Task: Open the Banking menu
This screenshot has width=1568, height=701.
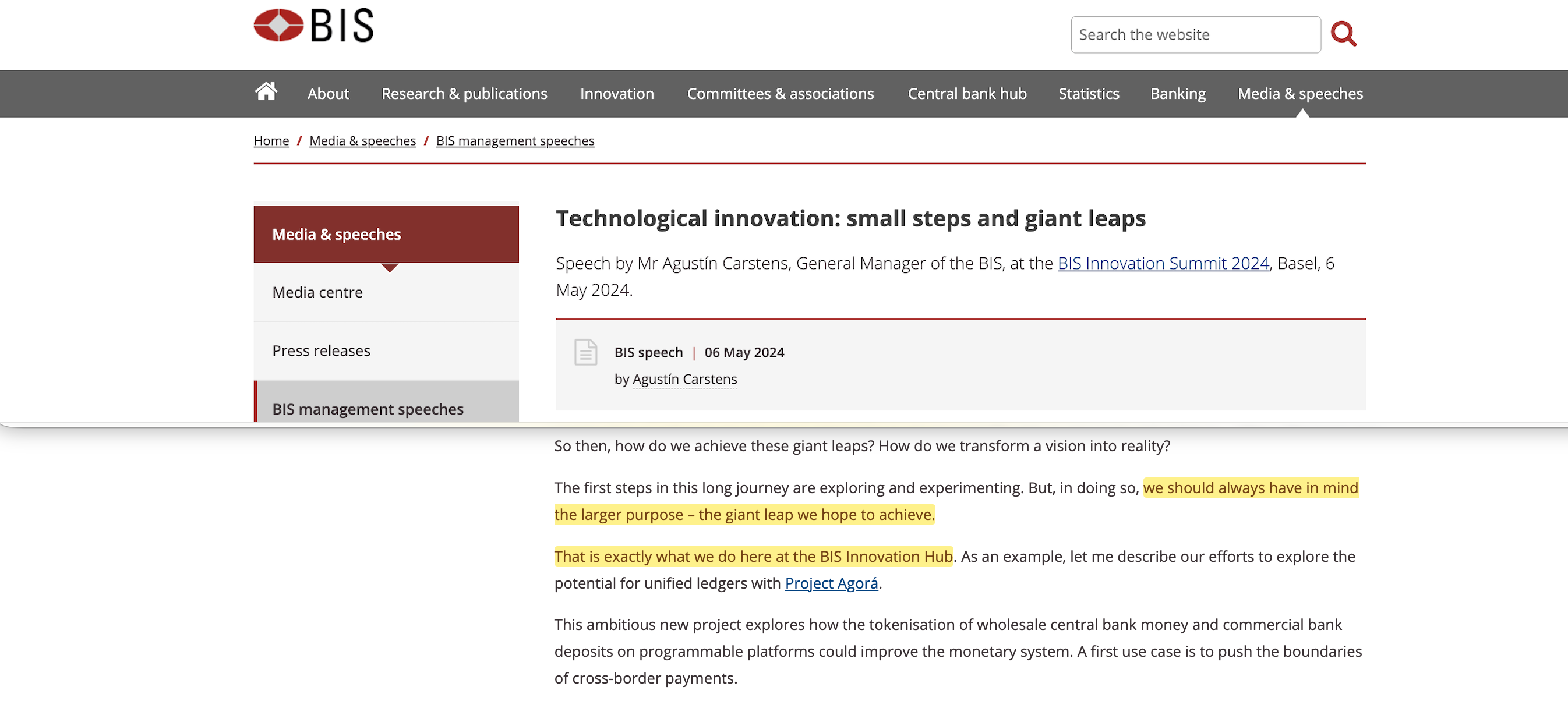Action: 1177,94
